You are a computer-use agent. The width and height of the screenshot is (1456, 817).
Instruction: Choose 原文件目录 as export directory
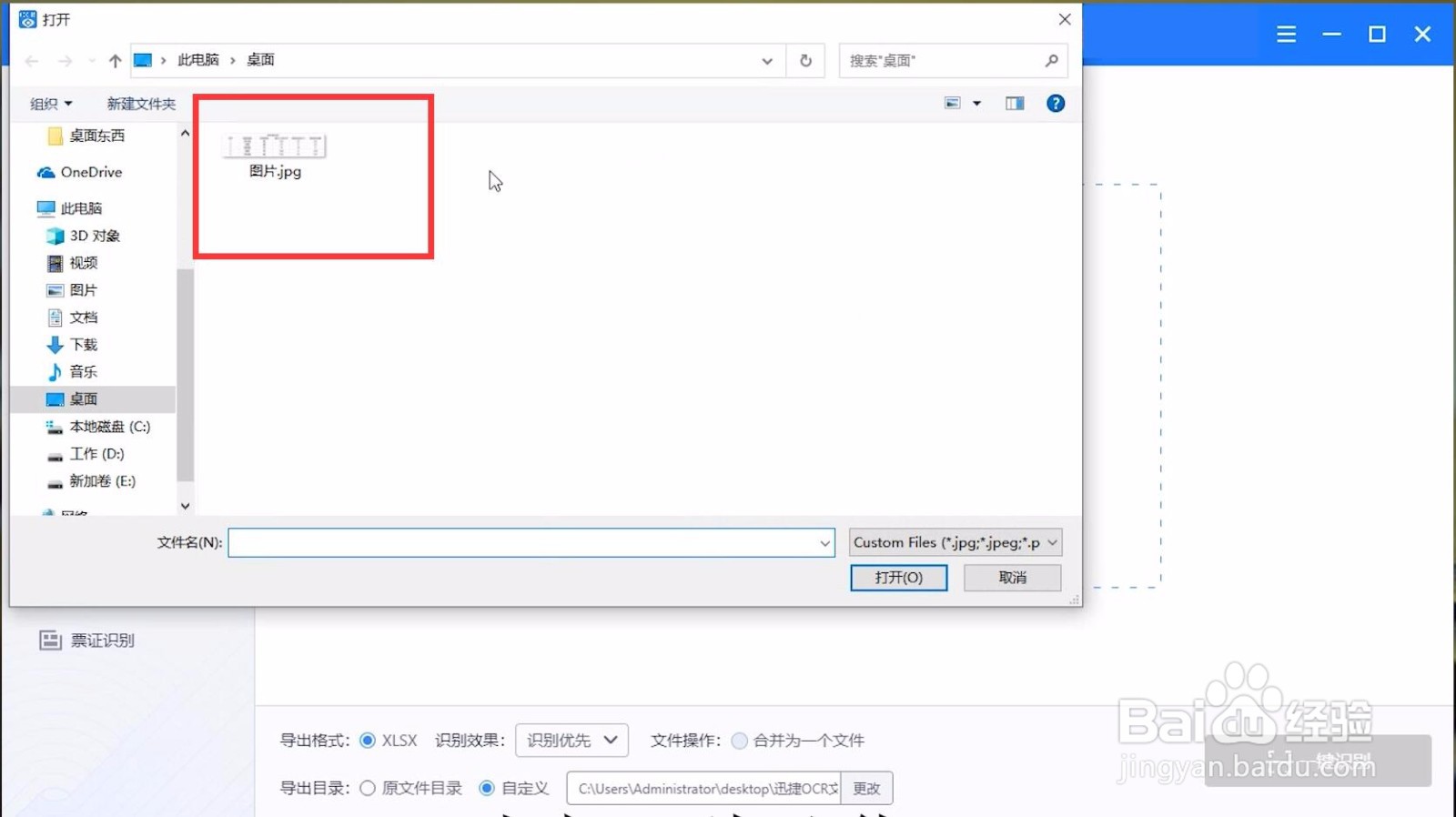click(368, 788)
